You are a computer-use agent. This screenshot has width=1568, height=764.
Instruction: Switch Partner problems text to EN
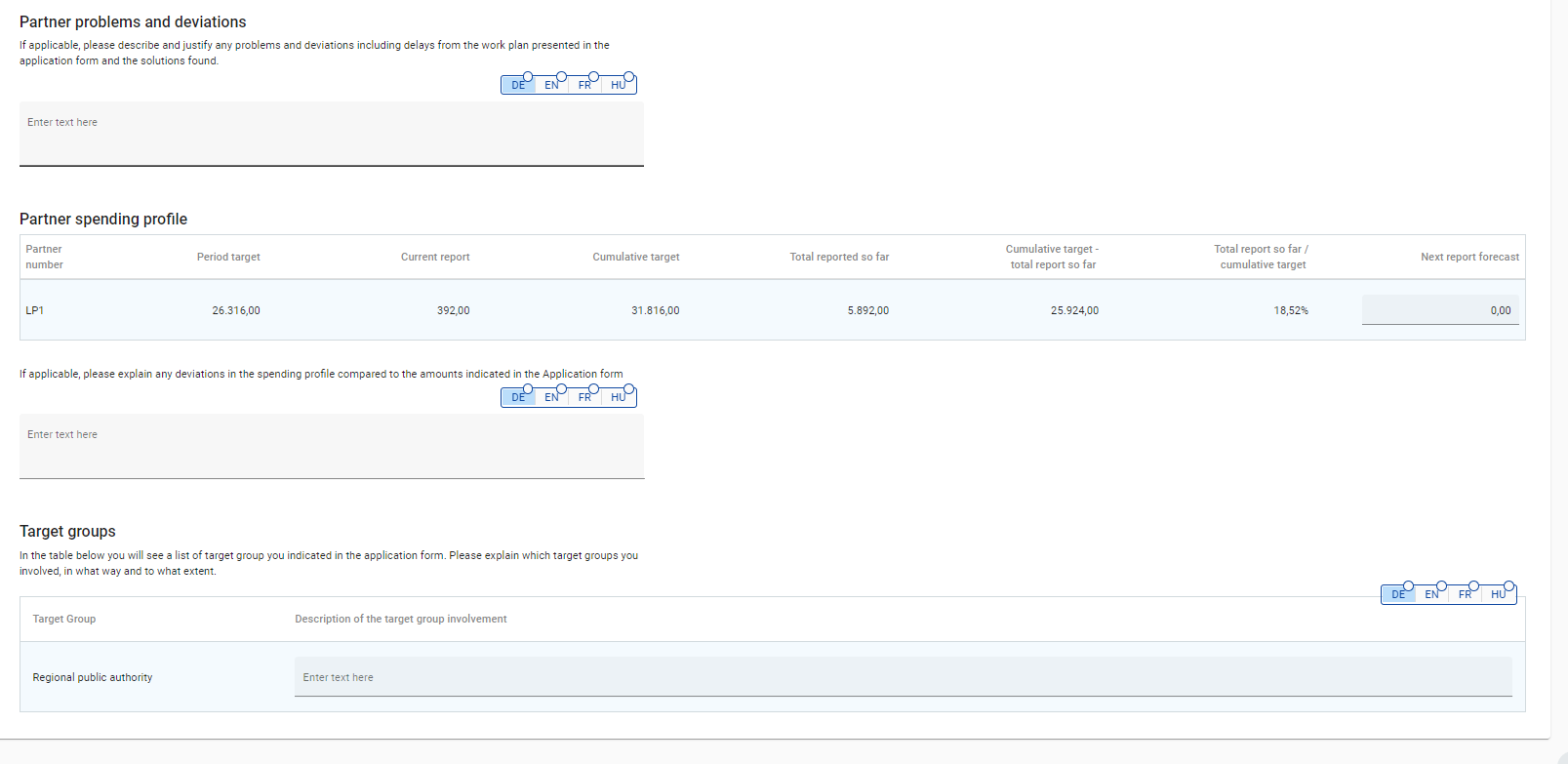click(551, 85)
